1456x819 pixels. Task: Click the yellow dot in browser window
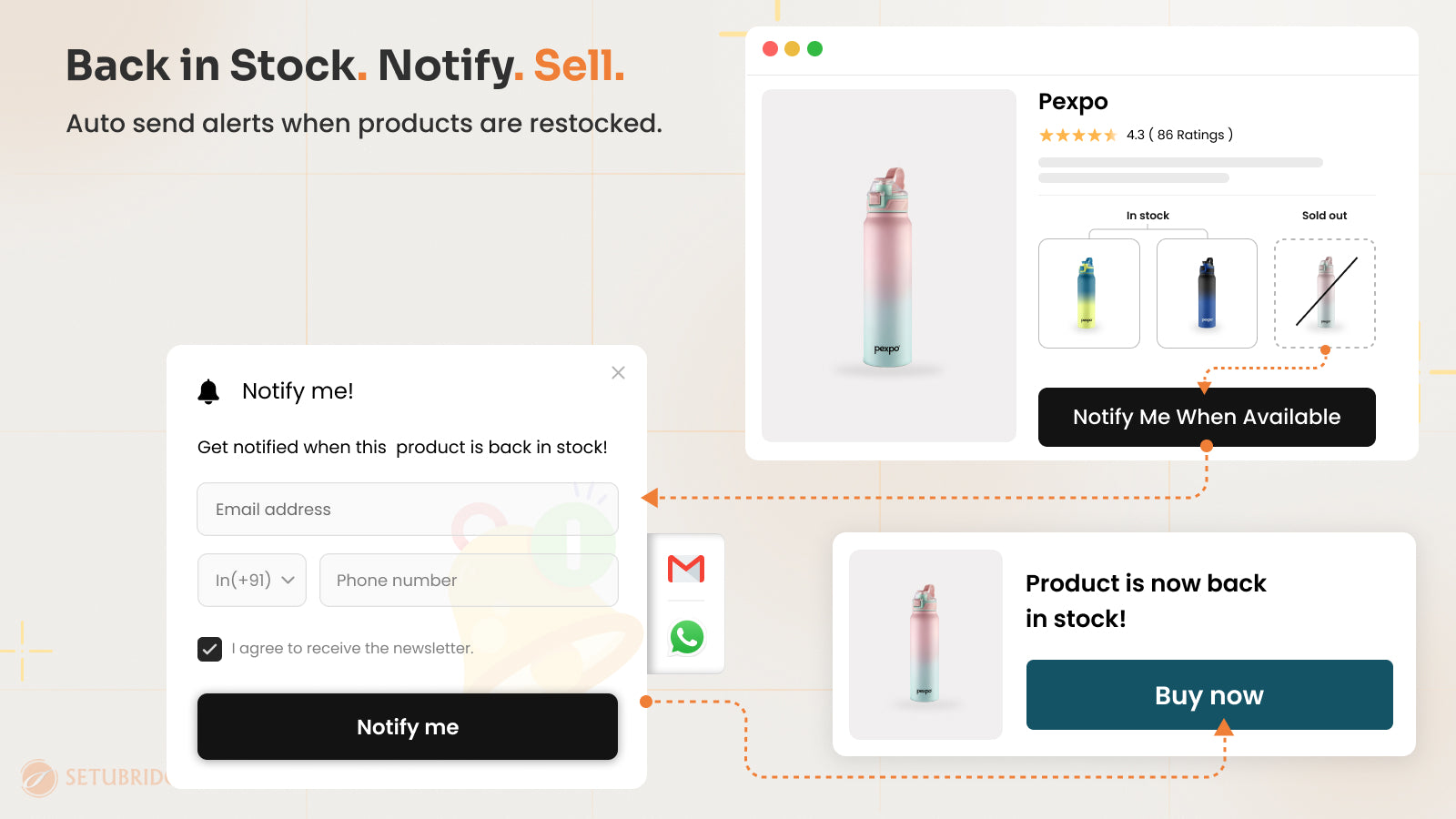pyautogui.click(x=792, y=48)
